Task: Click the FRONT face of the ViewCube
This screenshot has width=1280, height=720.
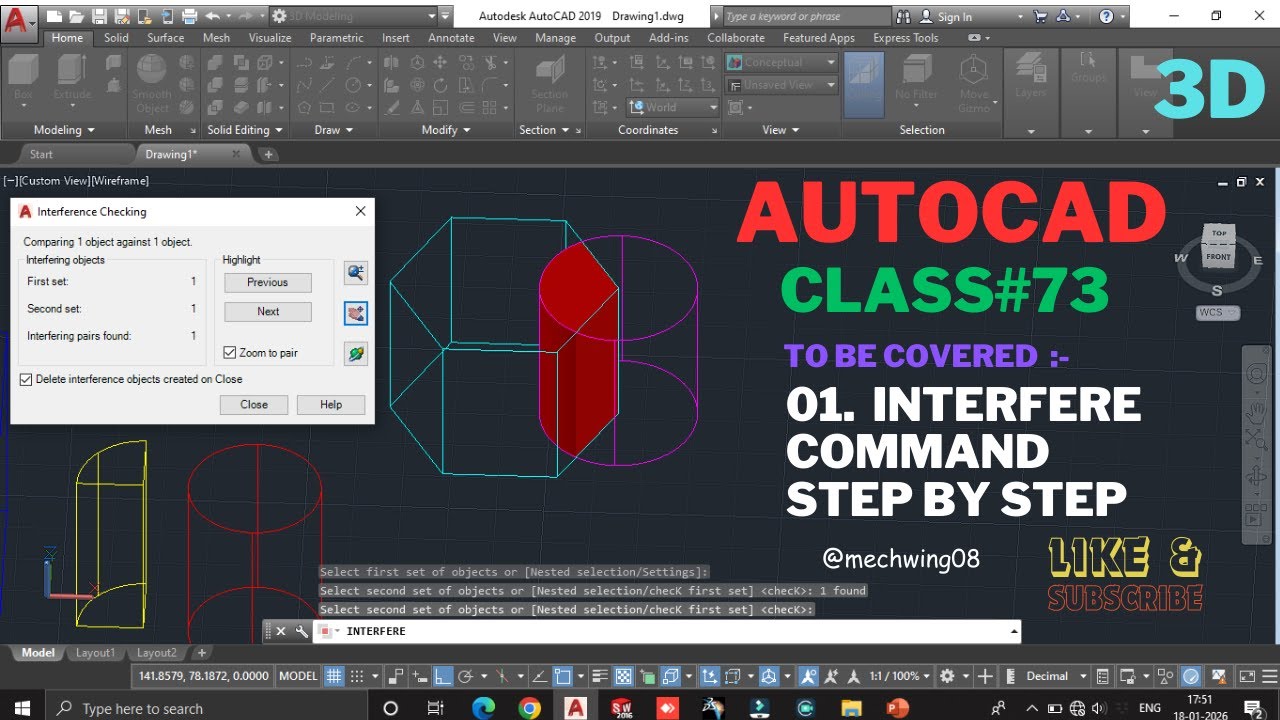Action: pyautogui.click(x=1218, y=257)
